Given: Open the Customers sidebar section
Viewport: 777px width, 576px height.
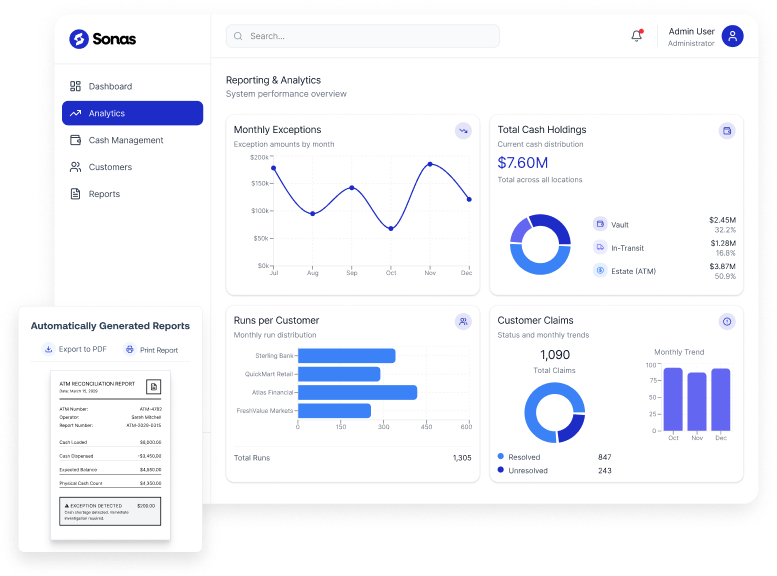Looking at the screenshot, I should (x=110, y=167).
